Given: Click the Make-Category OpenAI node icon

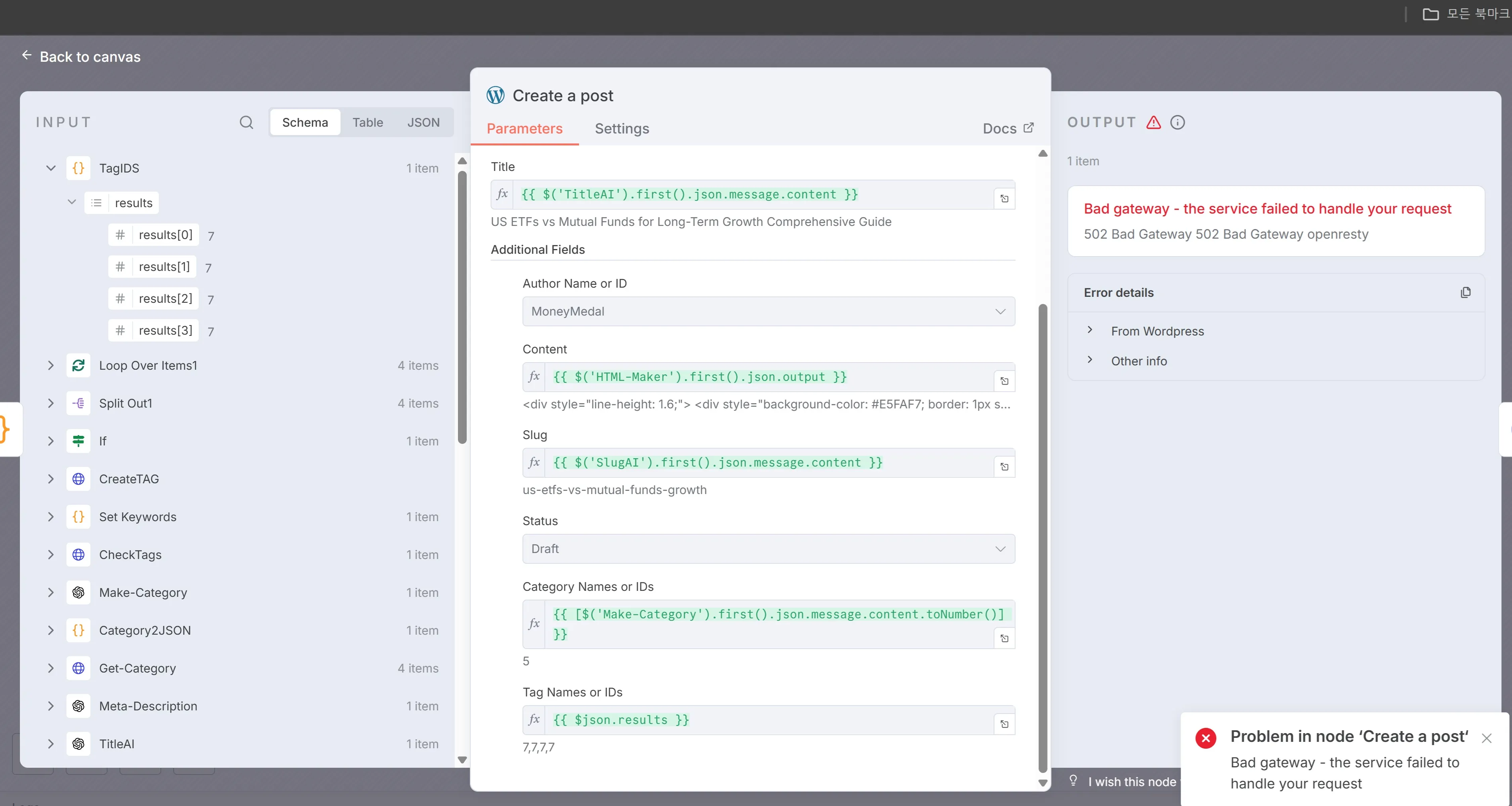Looking at the screenshot, I should (x=78, y=593).
